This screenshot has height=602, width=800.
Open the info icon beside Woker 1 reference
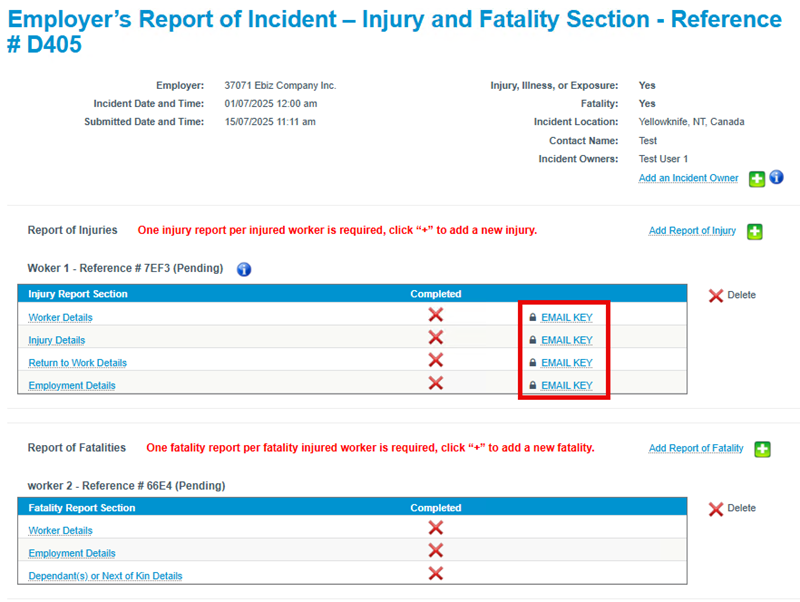pos(244,269)
